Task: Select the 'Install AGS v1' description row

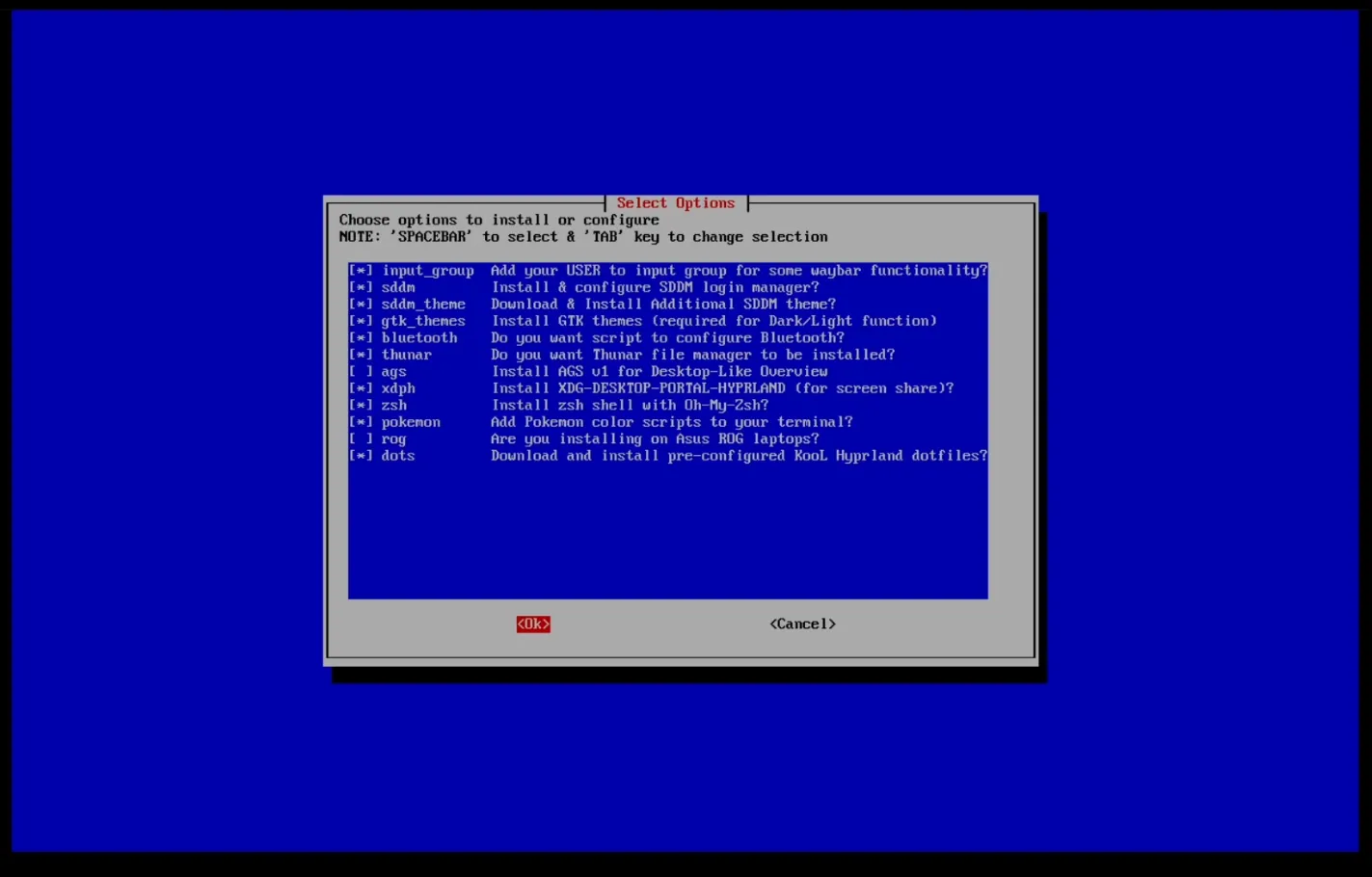Action: coord(659,372)
